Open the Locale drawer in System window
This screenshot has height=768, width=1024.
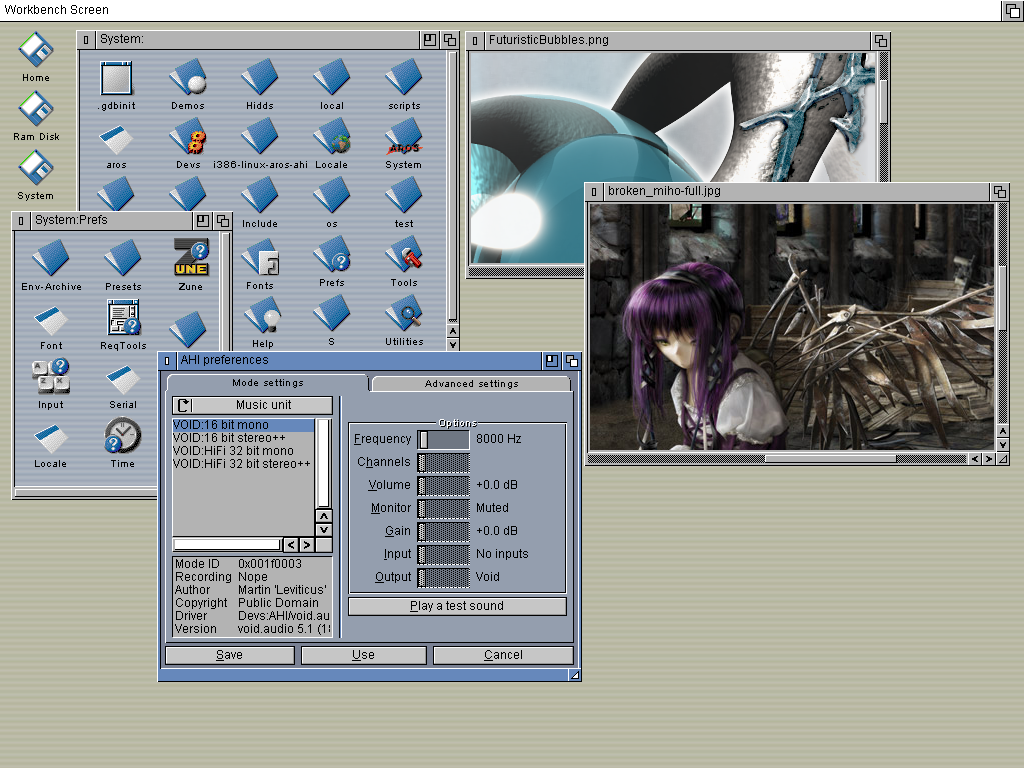tap(332, 137)
